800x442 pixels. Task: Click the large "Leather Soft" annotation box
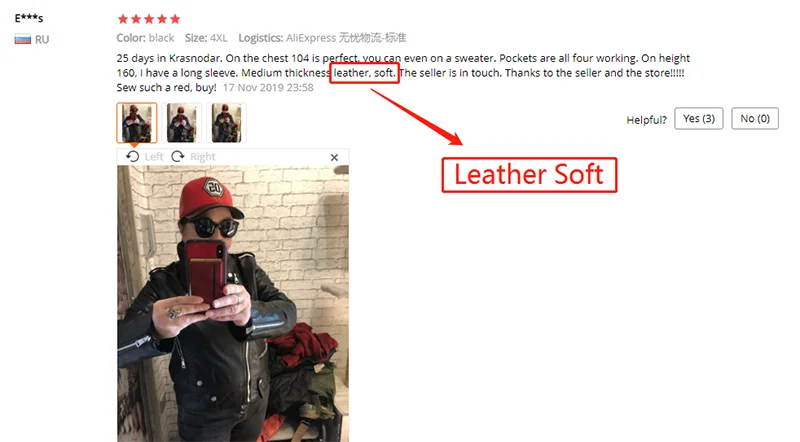pyautogui.click(x=529, y=175)
